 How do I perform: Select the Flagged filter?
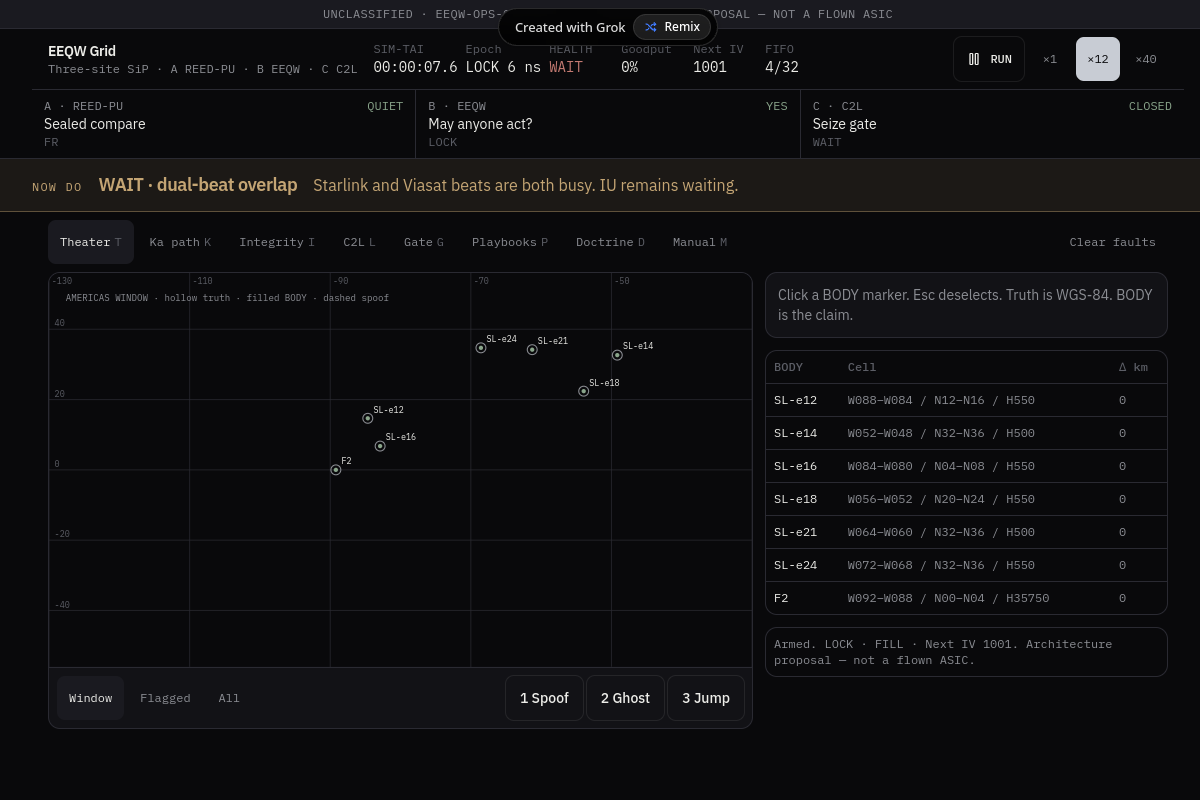point(165,698)
